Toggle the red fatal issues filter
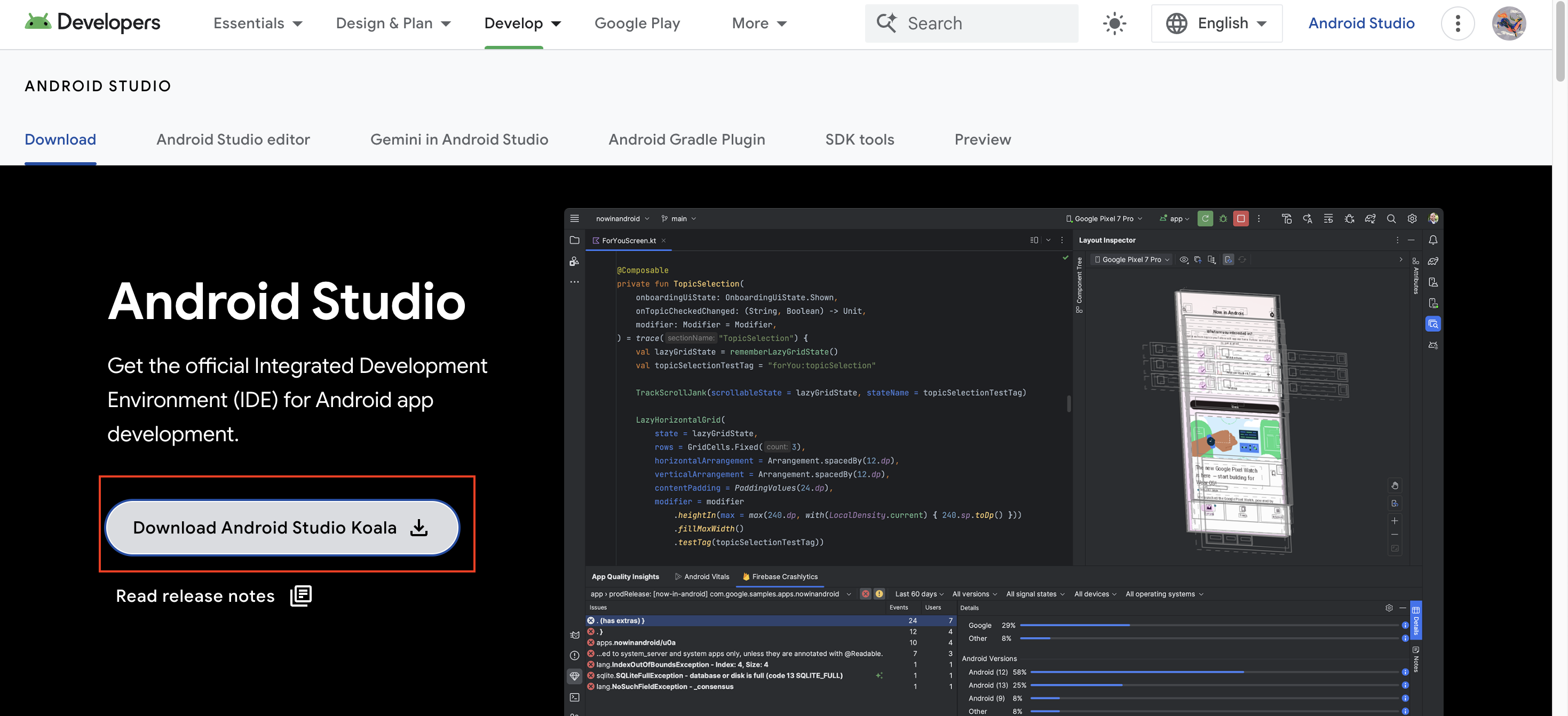The height and width of the screenshot is (716, 1568). pyautogui.click(x=865, y=594)
